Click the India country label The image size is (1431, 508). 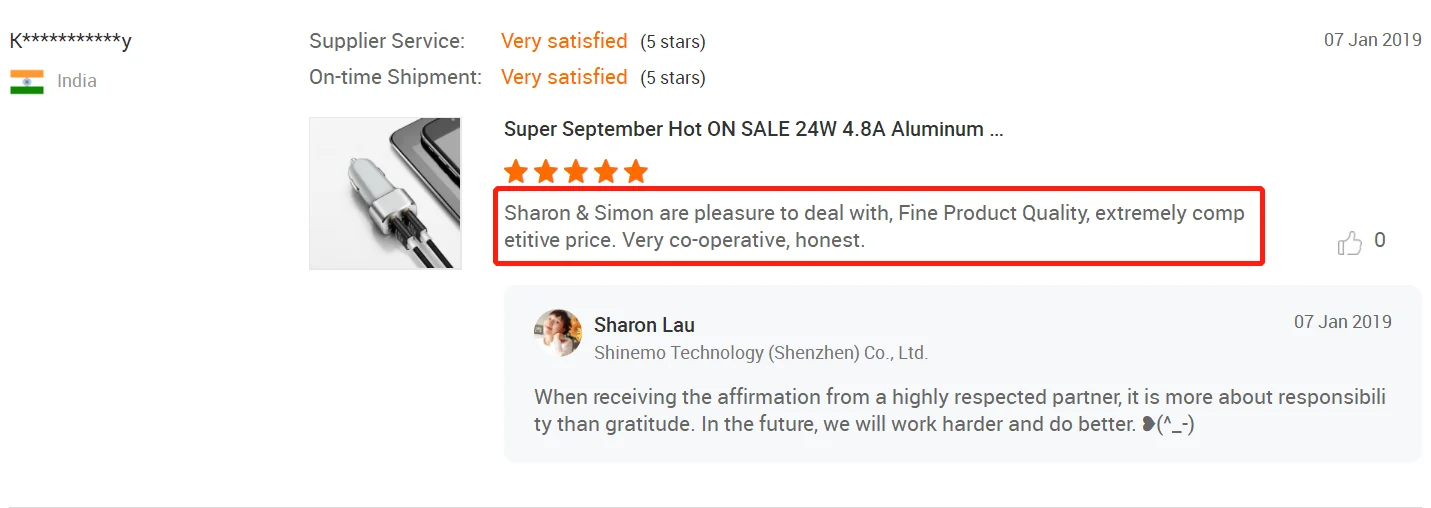pyautogui.click(x=77, y=81)
